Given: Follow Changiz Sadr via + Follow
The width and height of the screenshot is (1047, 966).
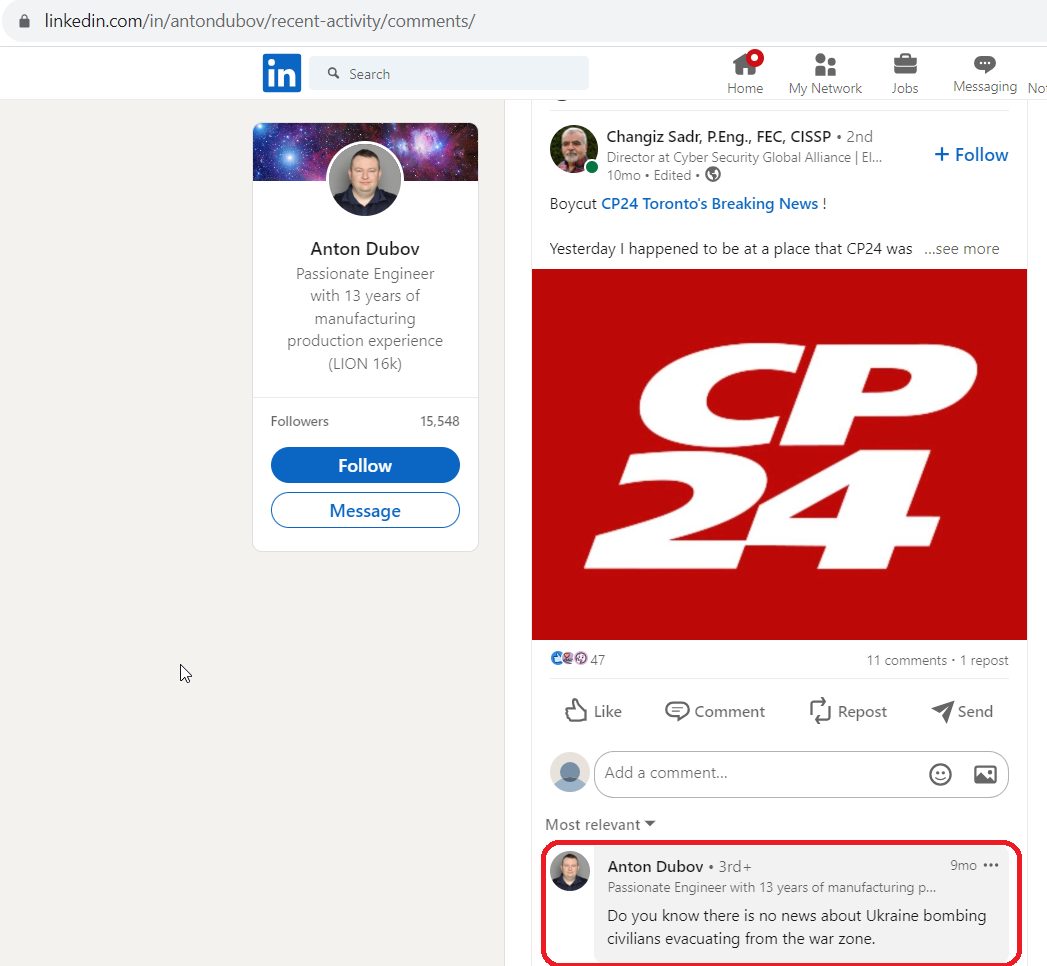Looking at the screenshot, I should click(971, 155).
